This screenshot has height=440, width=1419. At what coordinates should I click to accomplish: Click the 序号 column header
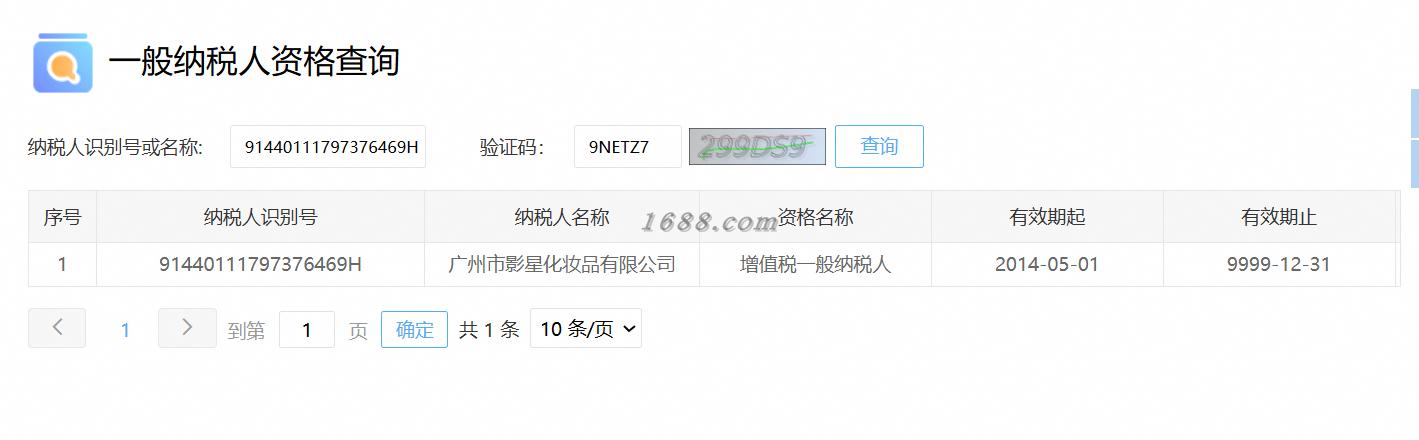(x=62, y=217)
